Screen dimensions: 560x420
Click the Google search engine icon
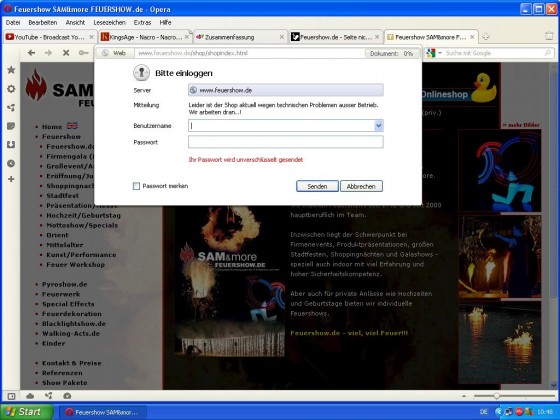coord(431,53)
